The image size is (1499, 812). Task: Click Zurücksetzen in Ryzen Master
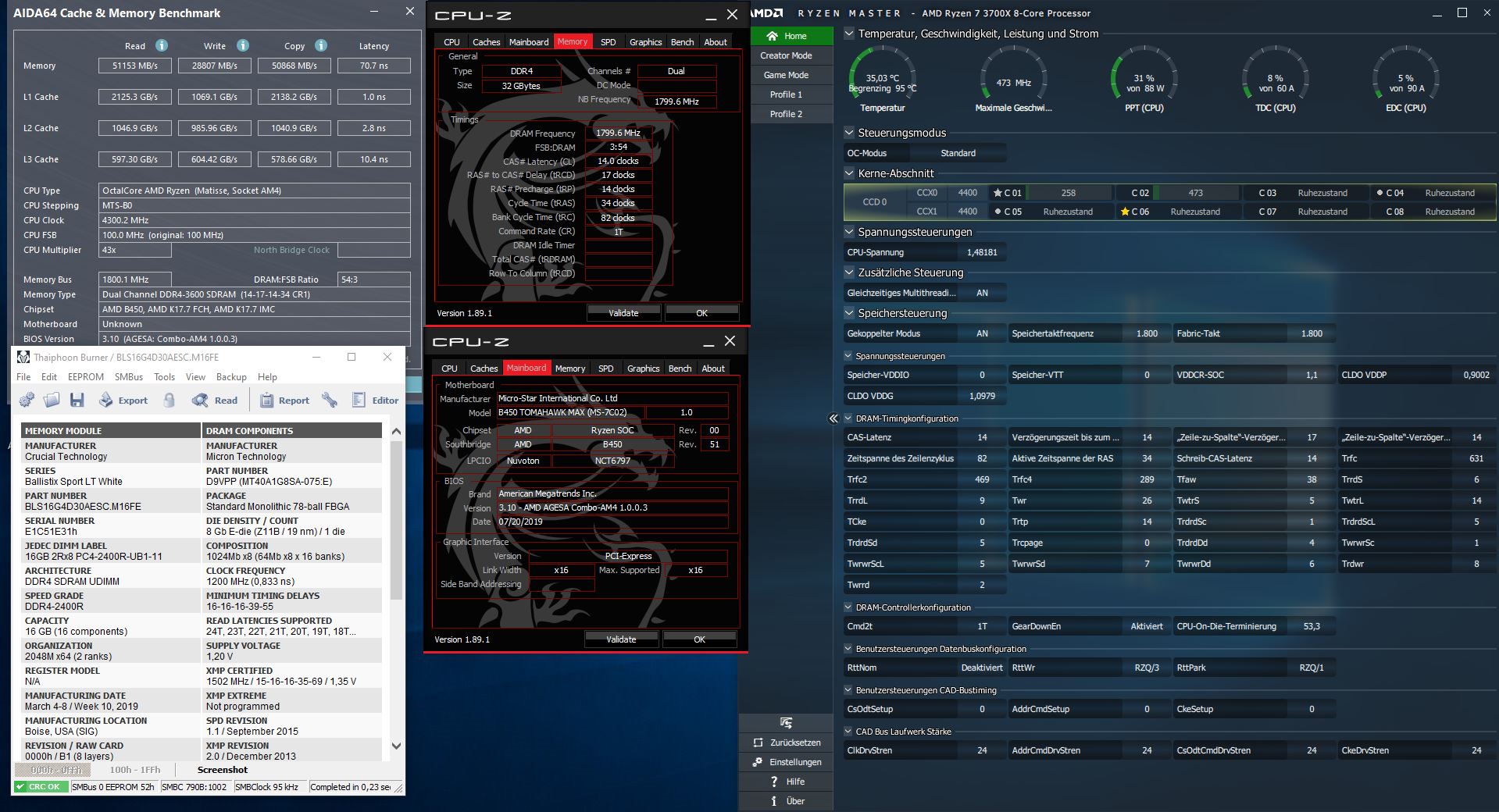787,743
